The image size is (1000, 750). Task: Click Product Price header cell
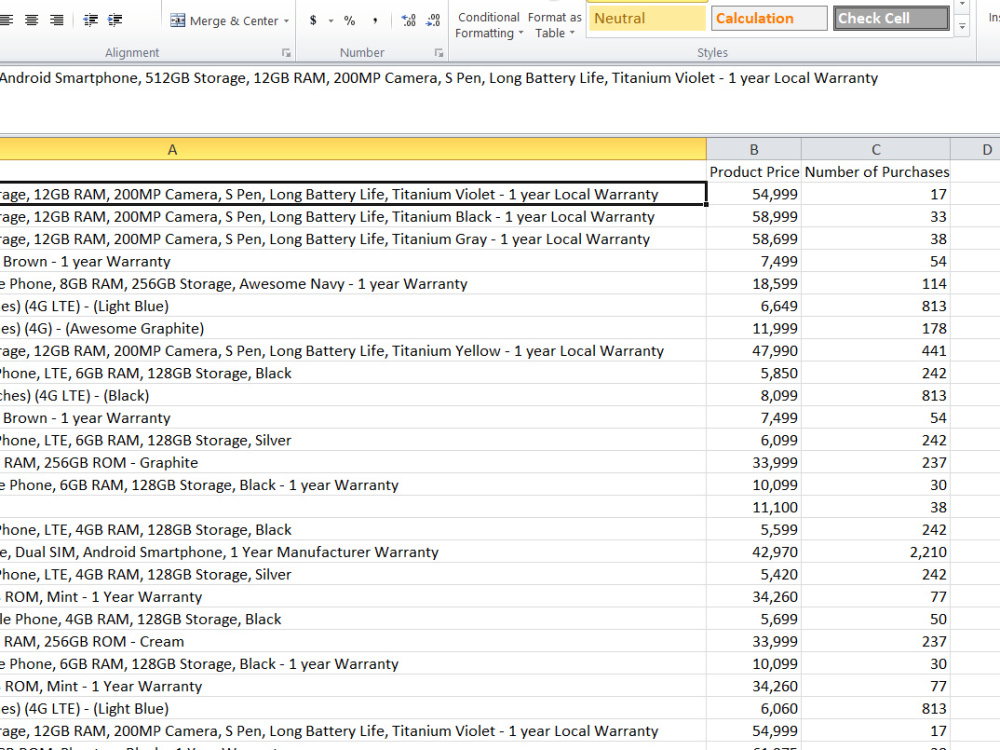[x=754, y=172]
